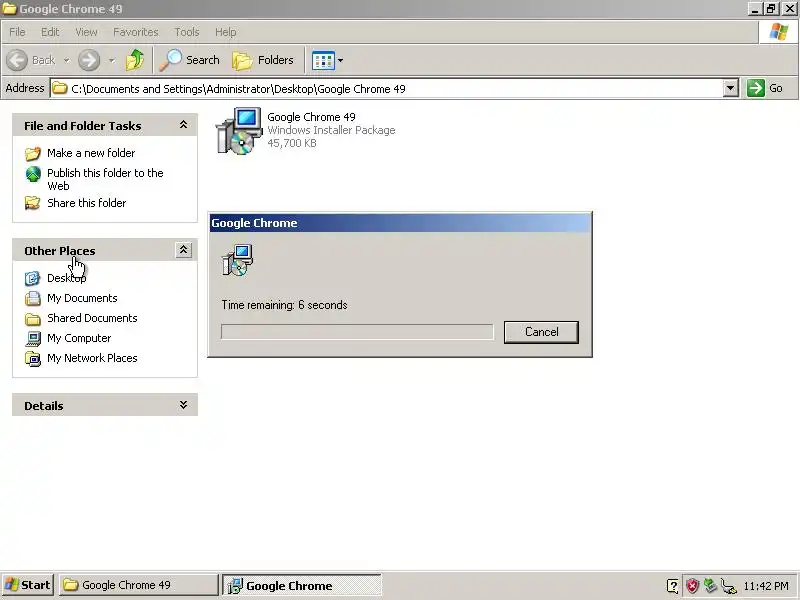Click the Publish this folder globe icon
Screen dimensions: 800x600
[33, 174]
